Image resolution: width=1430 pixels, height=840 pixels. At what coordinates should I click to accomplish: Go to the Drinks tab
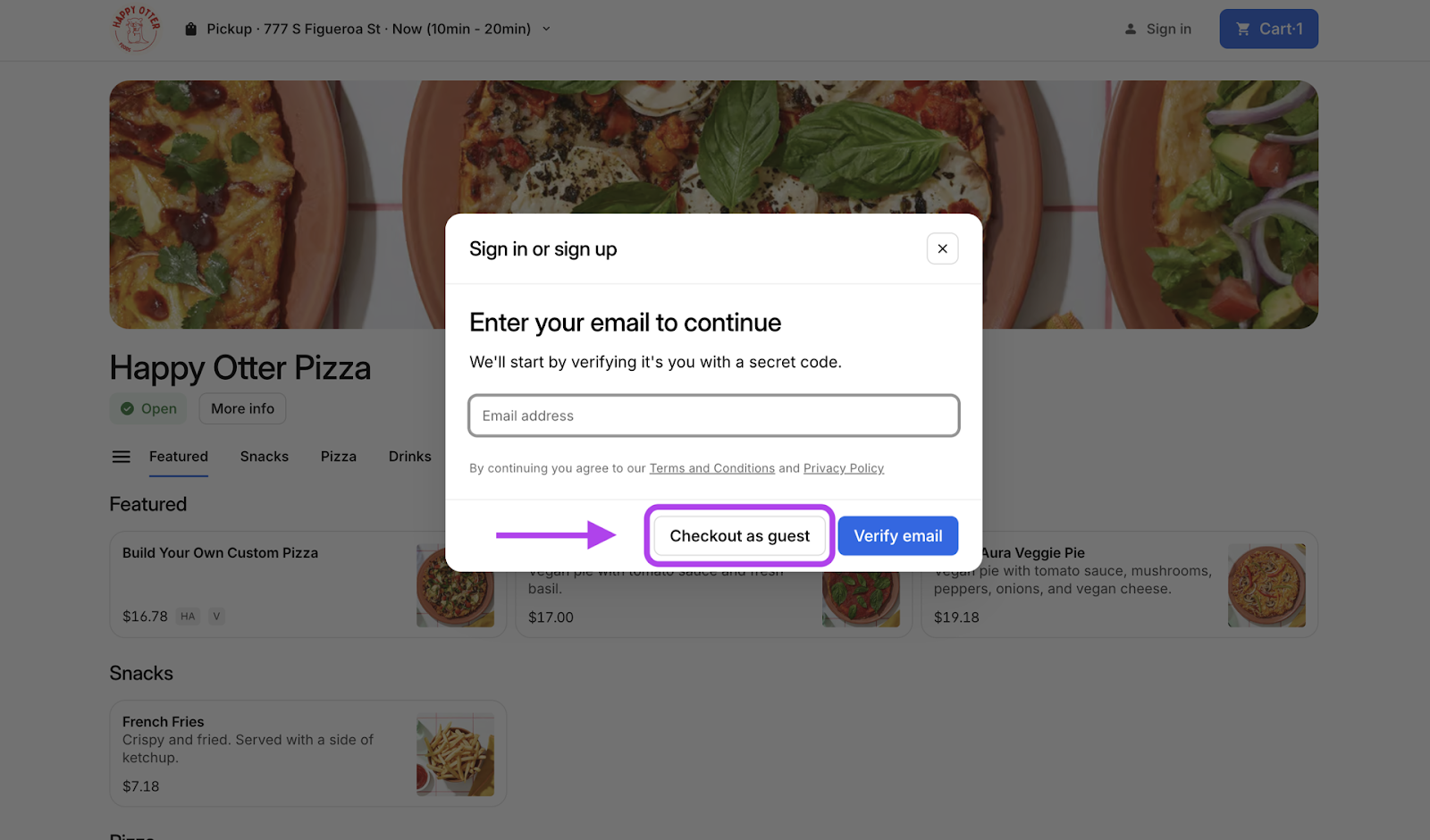coord(410,457)
